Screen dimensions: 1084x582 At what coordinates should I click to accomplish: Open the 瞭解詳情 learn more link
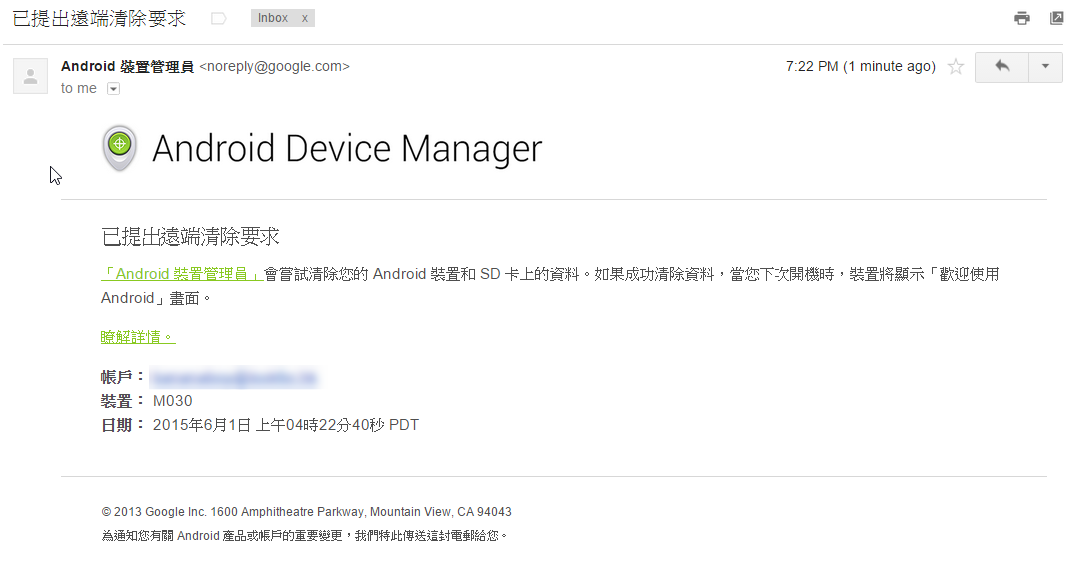coord(138,337)
